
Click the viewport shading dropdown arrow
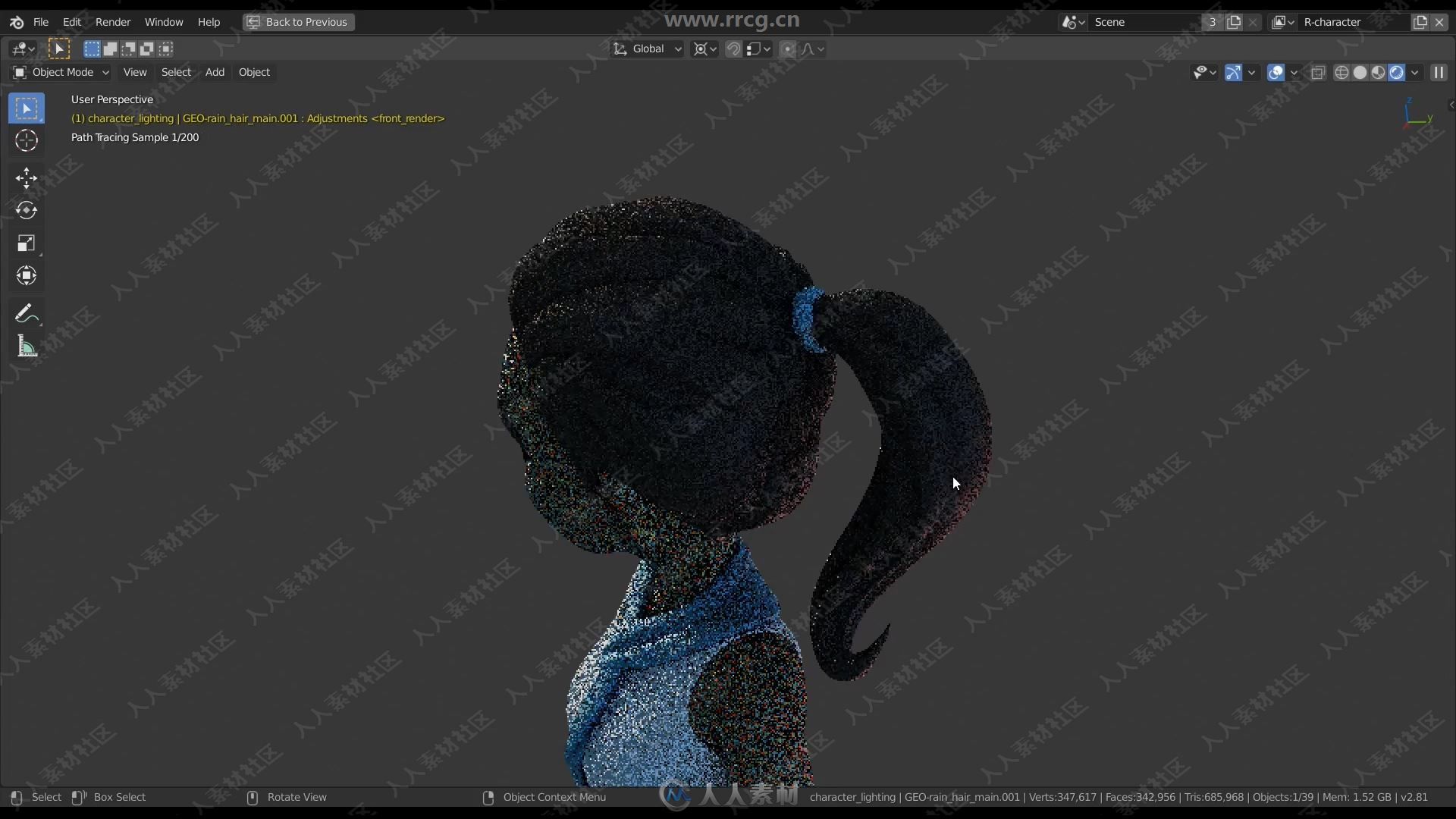point(1418,71)
